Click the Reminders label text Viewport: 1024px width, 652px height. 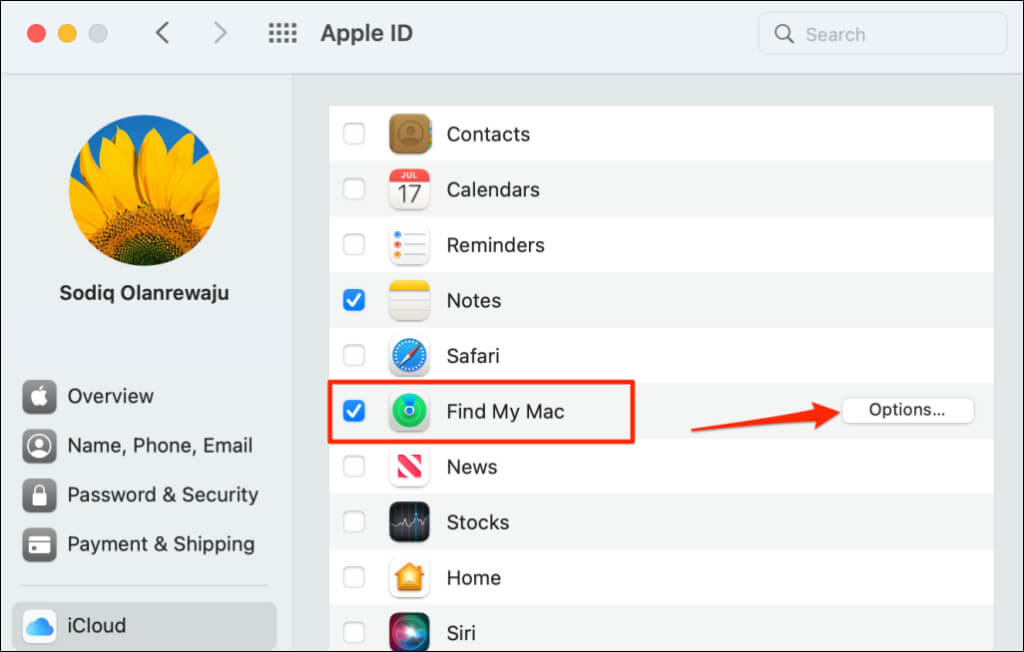[496, 245]
